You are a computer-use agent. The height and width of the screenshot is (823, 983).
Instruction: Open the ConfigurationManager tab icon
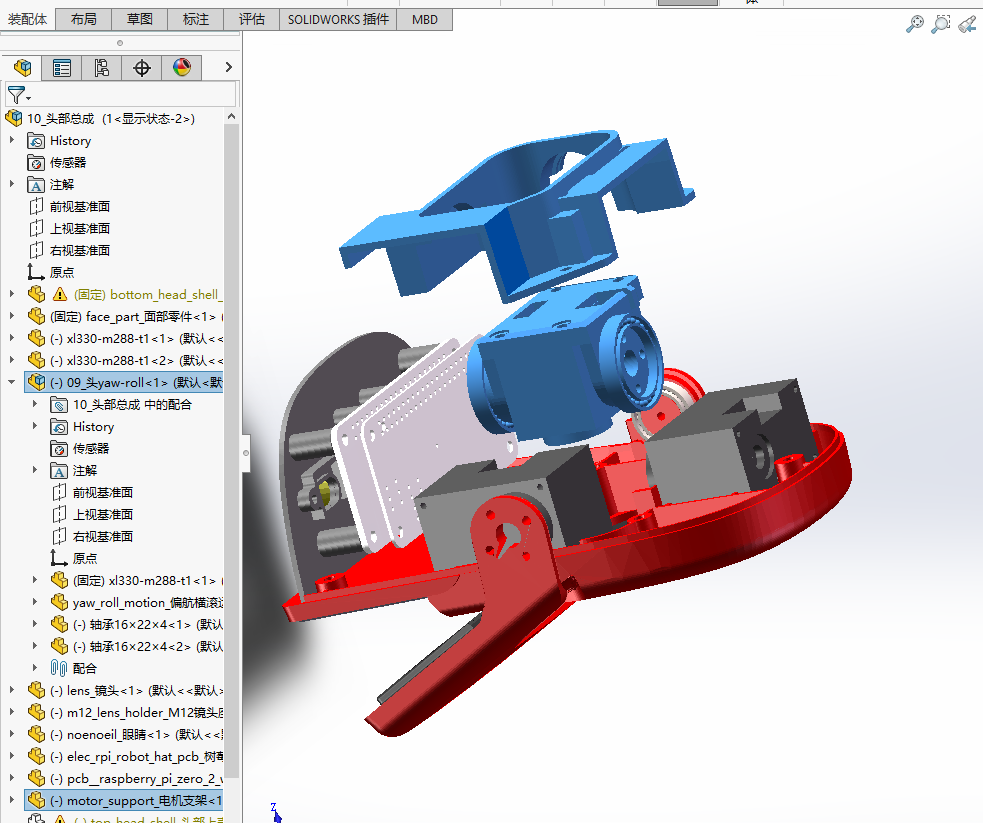click(102, 68)
